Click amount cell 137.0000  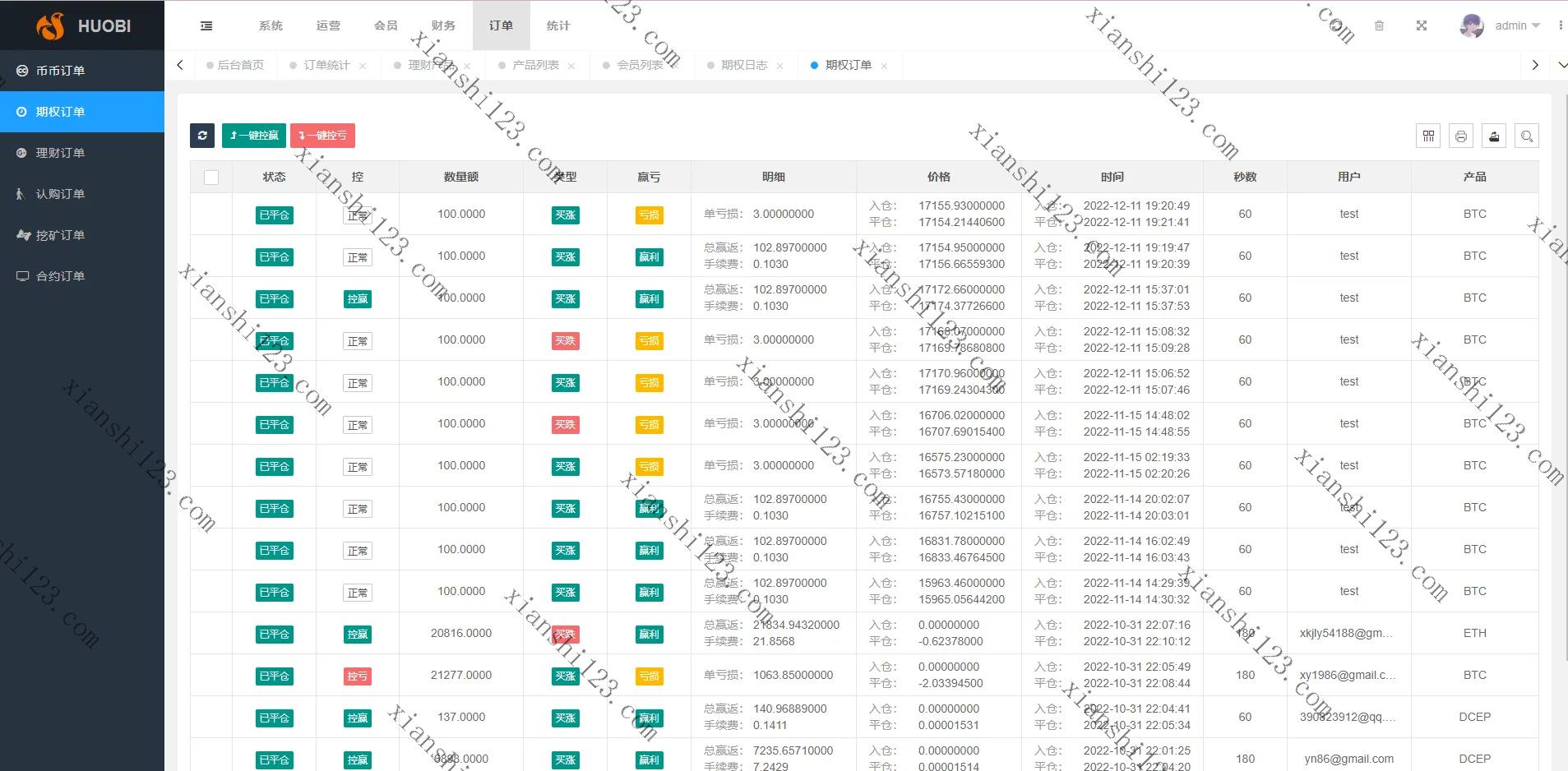461,717
